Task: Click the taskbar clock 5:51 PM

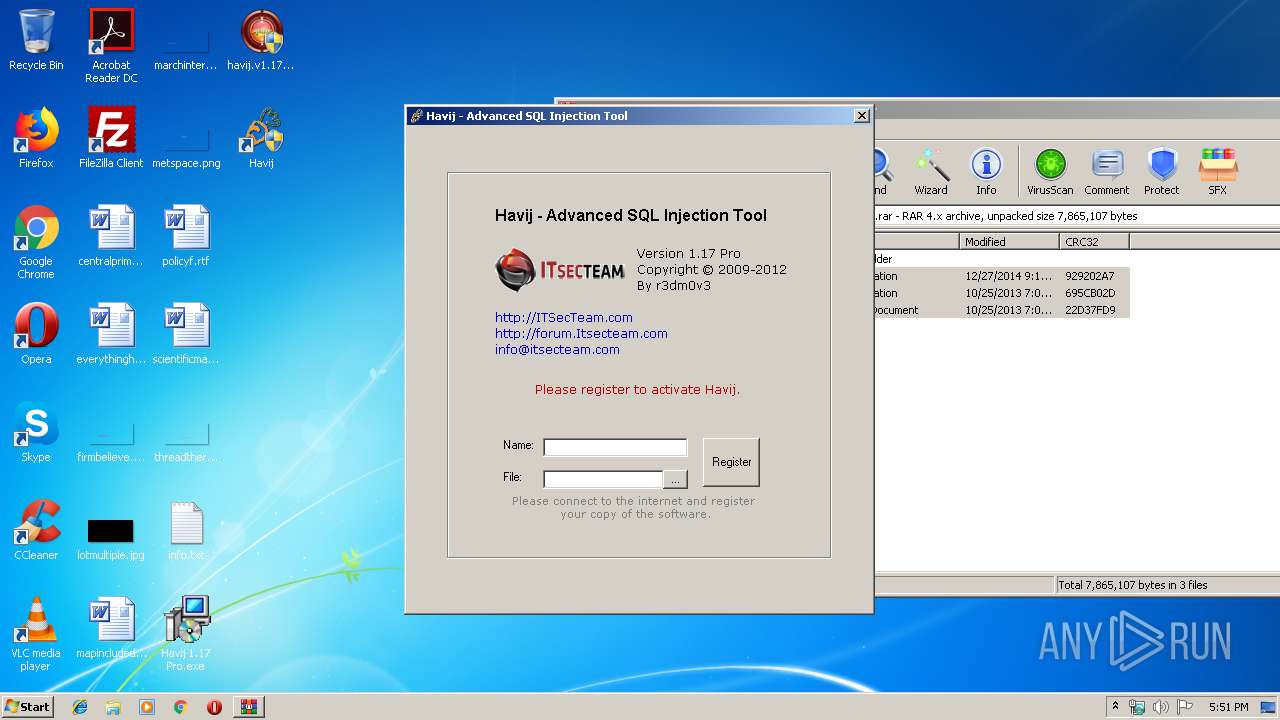Action: (x=1228, y=707)
